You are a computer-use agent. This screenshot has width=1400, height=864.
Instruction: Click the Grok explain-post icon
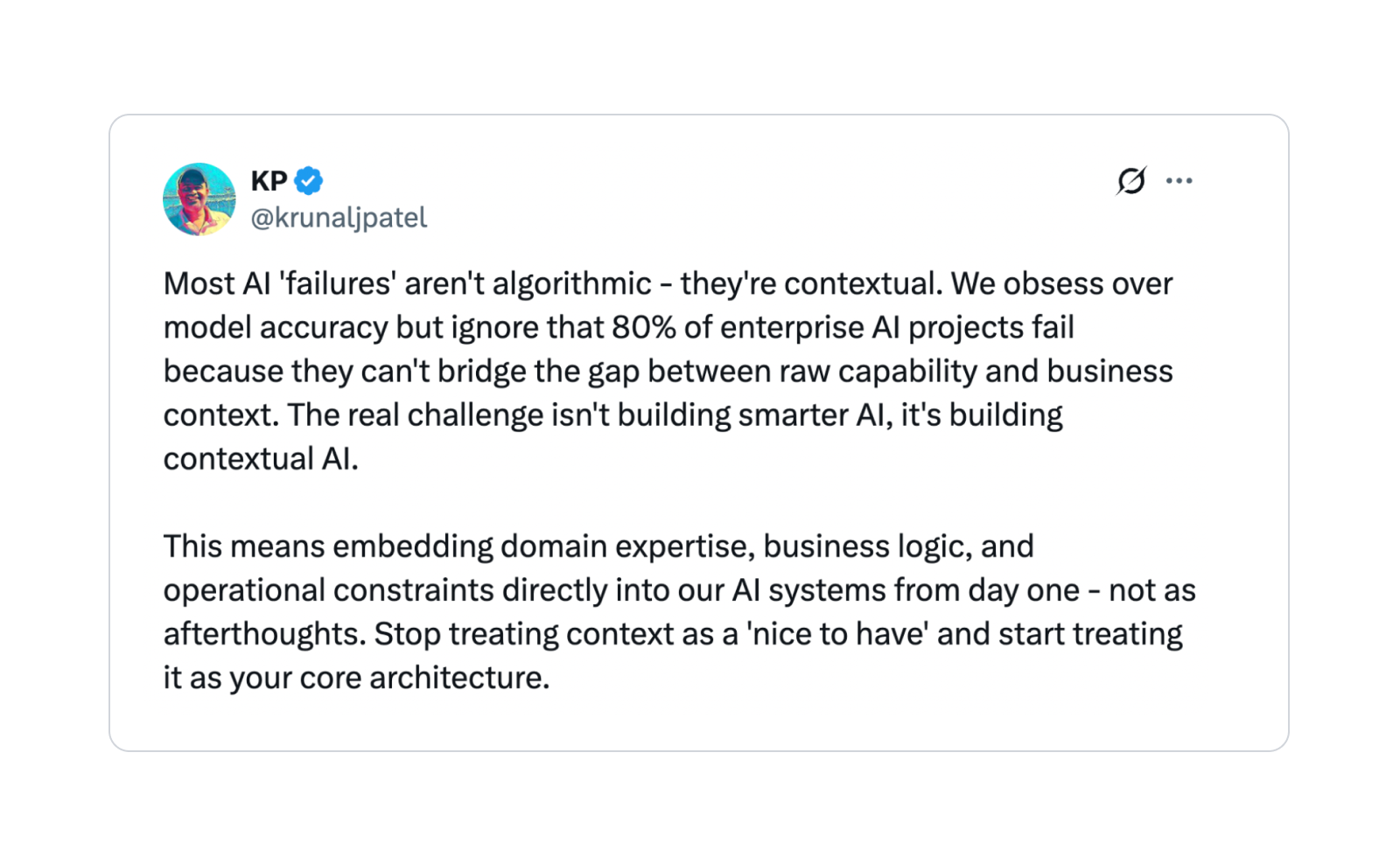tap(1130, 180)
